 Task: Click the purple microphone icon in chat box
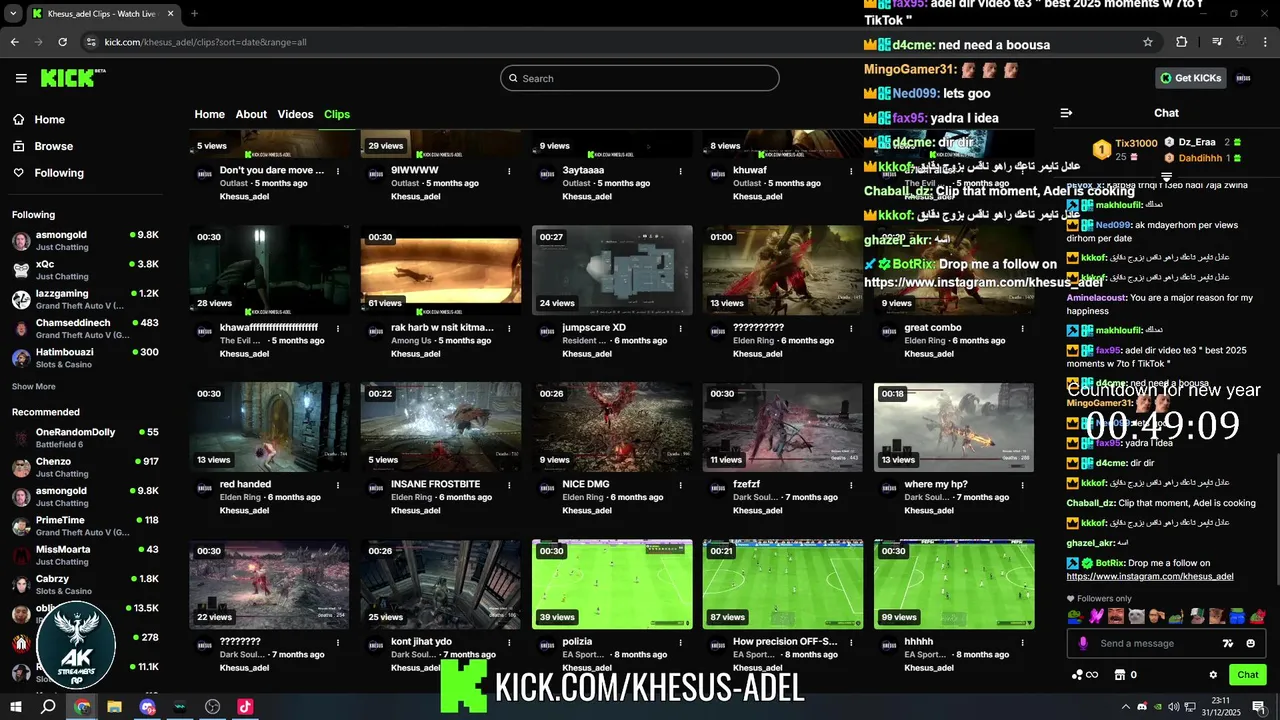tap(1082, 643)
